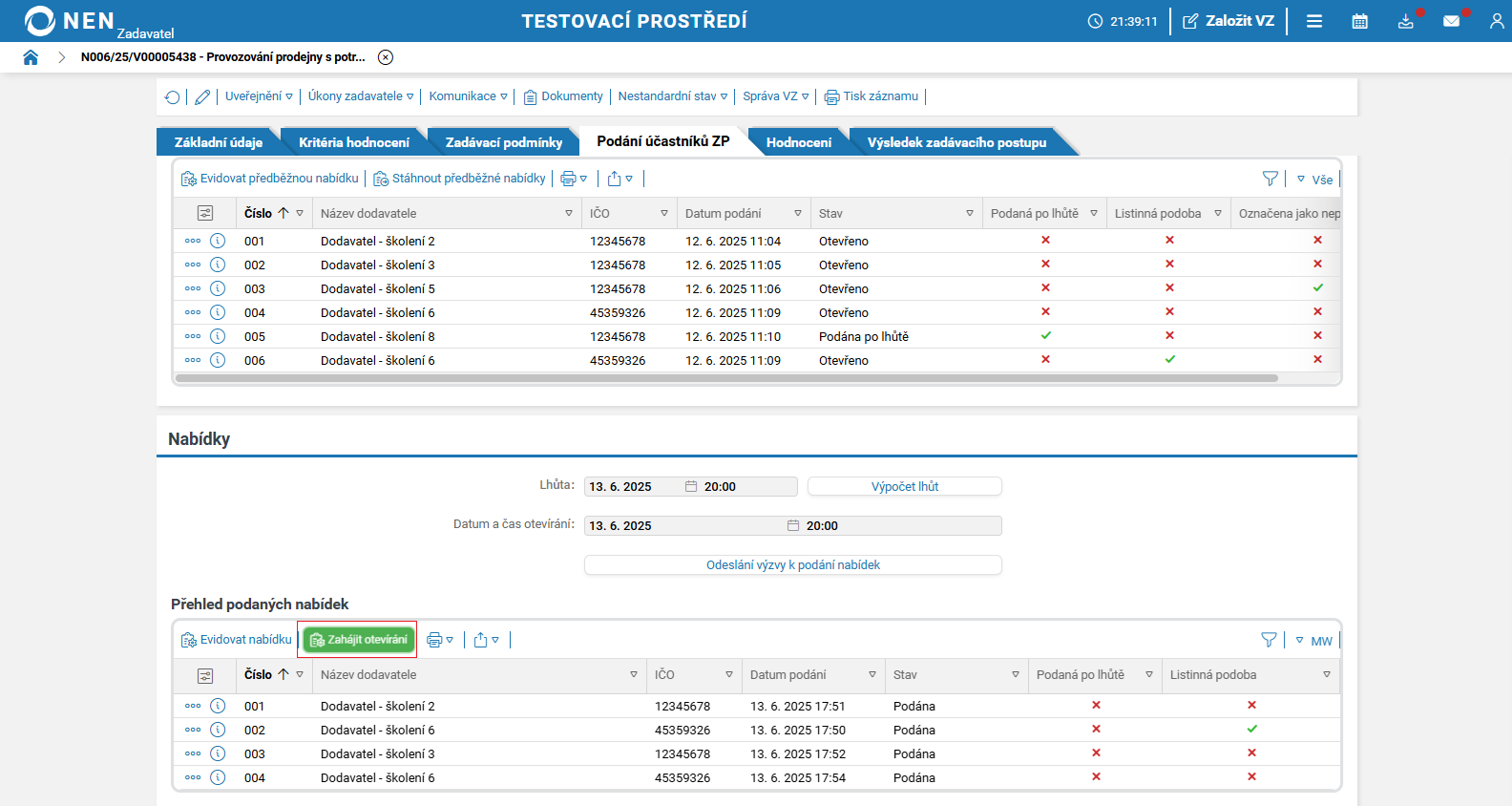
Task: Click the pencil edit icon
Action: coord(202,97)
